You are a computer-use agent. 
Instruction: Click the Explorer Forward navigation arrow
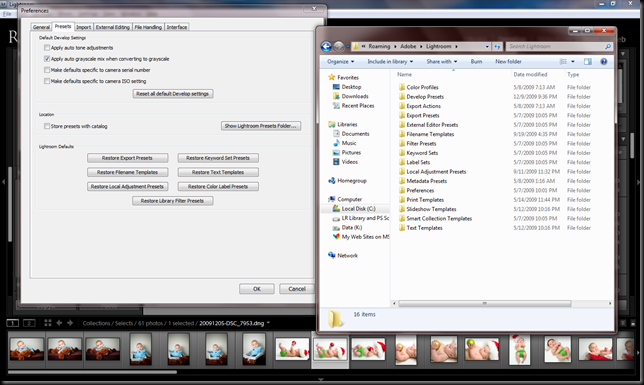338,47
